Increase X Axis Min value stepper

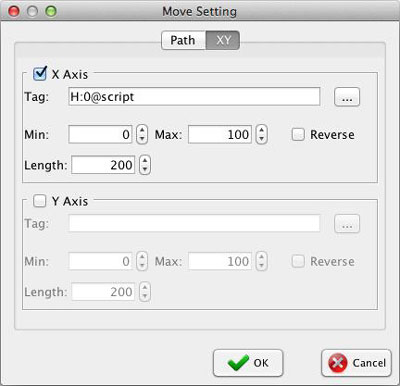(x=142, y=130)
